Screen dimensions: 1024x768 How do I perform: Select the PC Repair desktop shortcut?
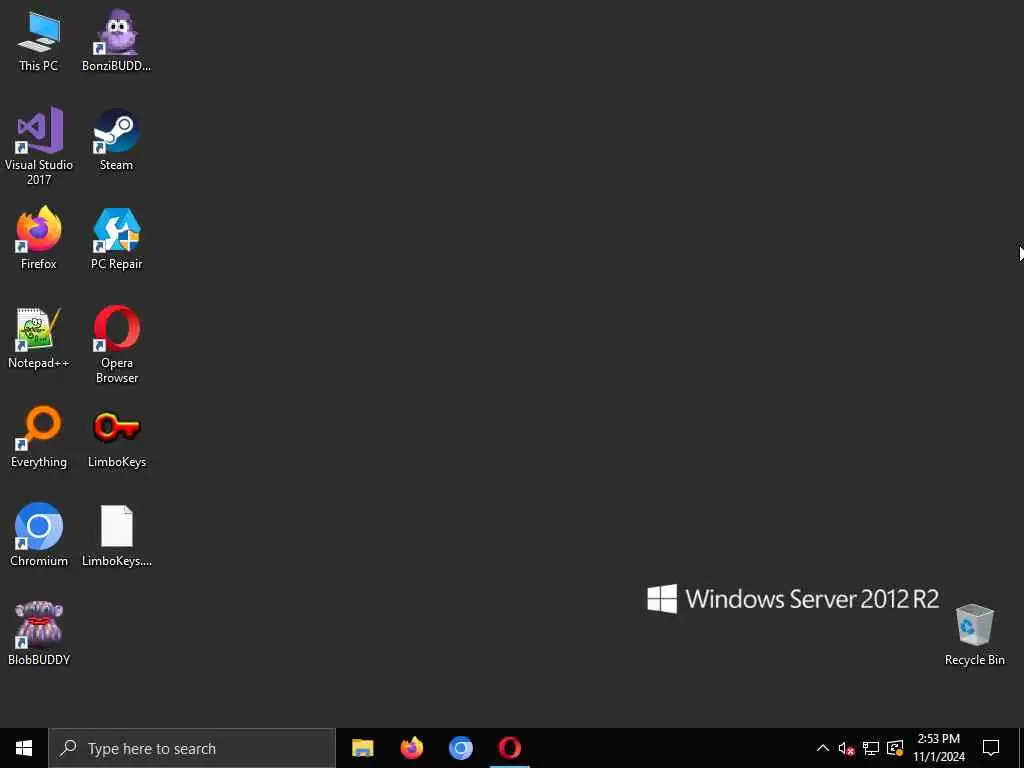[x=116, y=238]
